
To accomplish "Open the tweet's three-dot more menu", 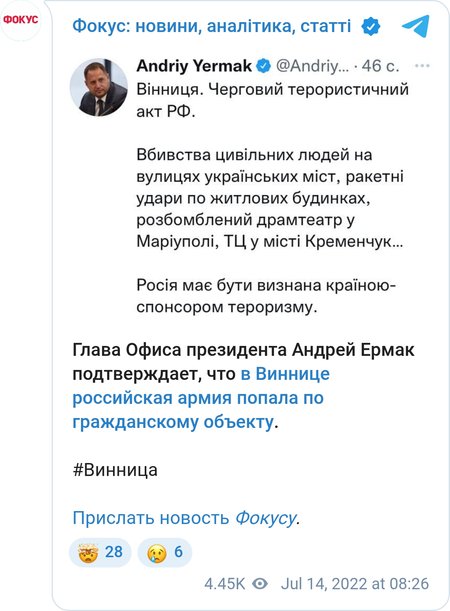I will point(422,66).
